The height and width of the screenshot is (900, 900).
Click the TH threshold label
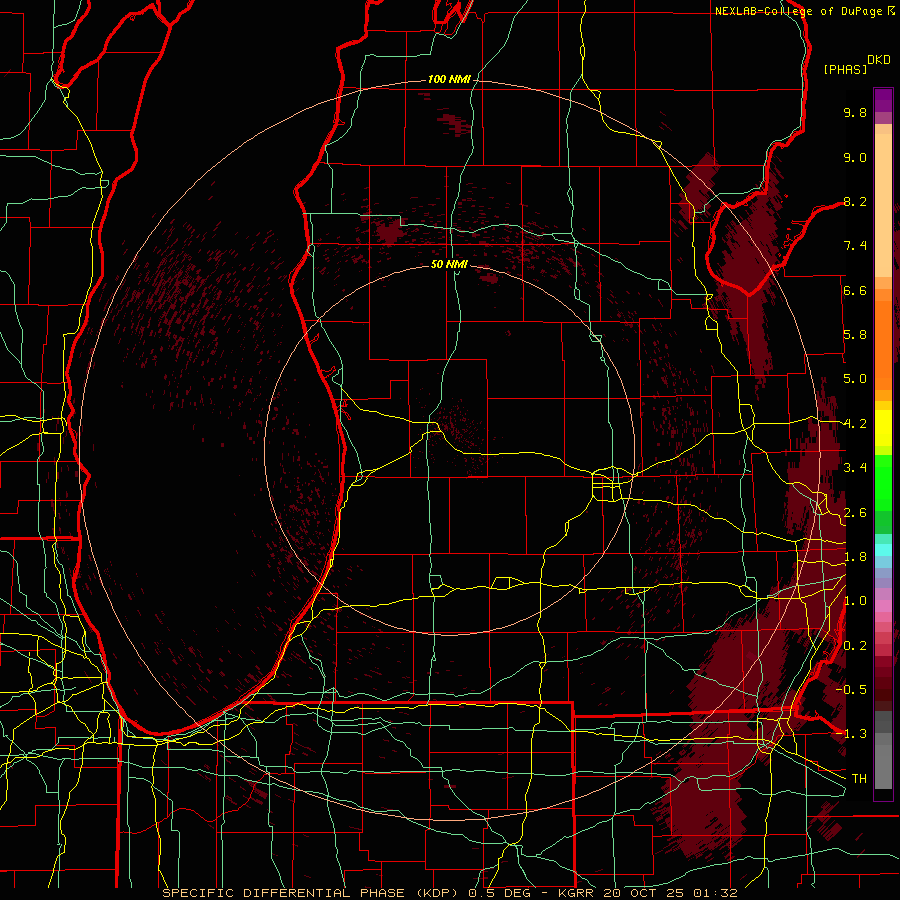(859, 778)
